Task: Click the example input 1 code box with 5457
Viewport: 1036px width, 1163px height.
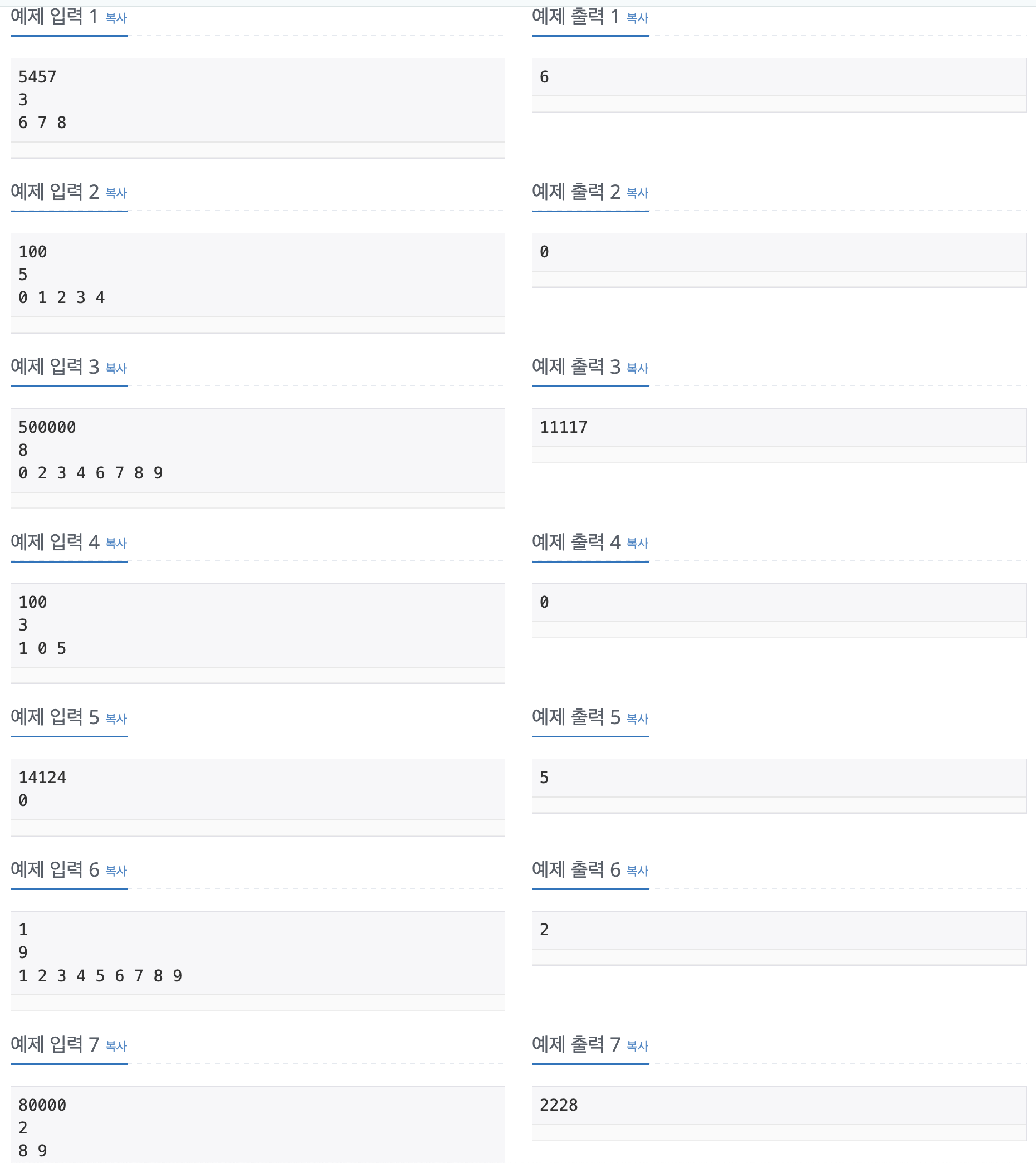Action: [258, 100]
